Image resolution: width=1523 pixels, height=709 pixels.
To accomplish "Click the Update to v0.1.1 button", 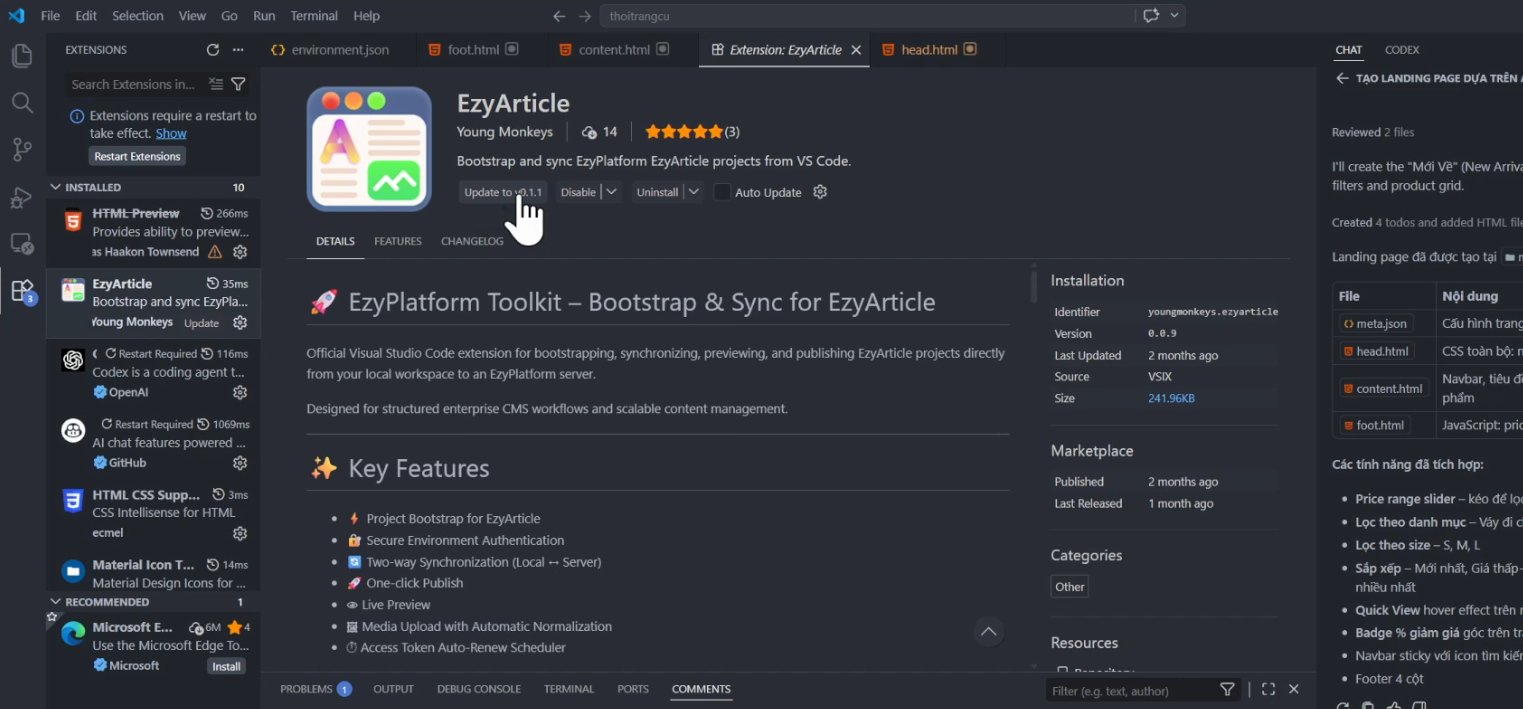I will pos(503,192).
